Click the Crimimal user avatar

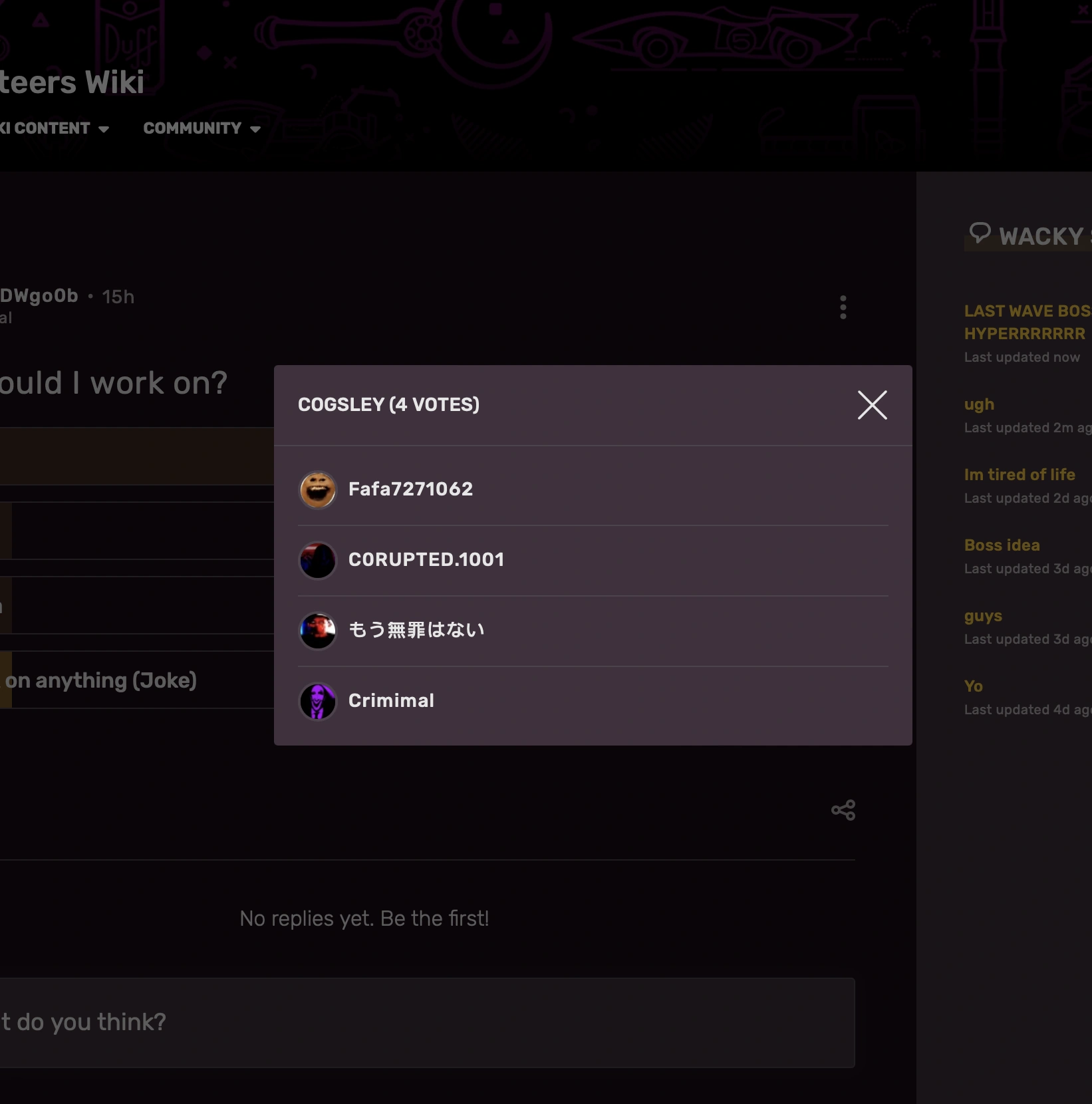pyautogui.click(x=318, y=702)
